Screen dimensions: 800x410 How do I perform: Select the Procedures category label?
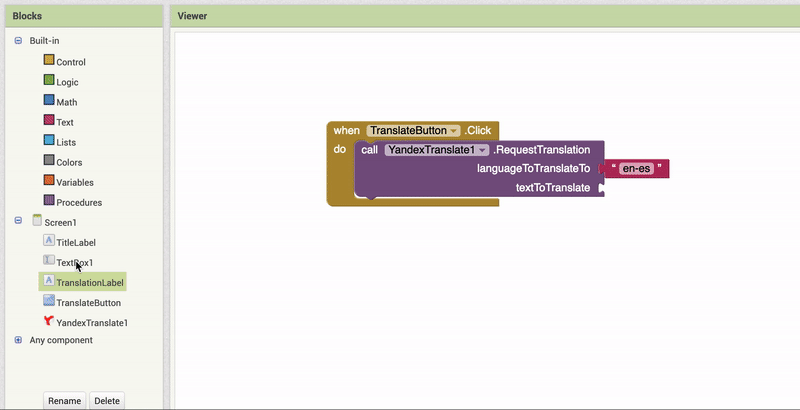tap(79, 202)
